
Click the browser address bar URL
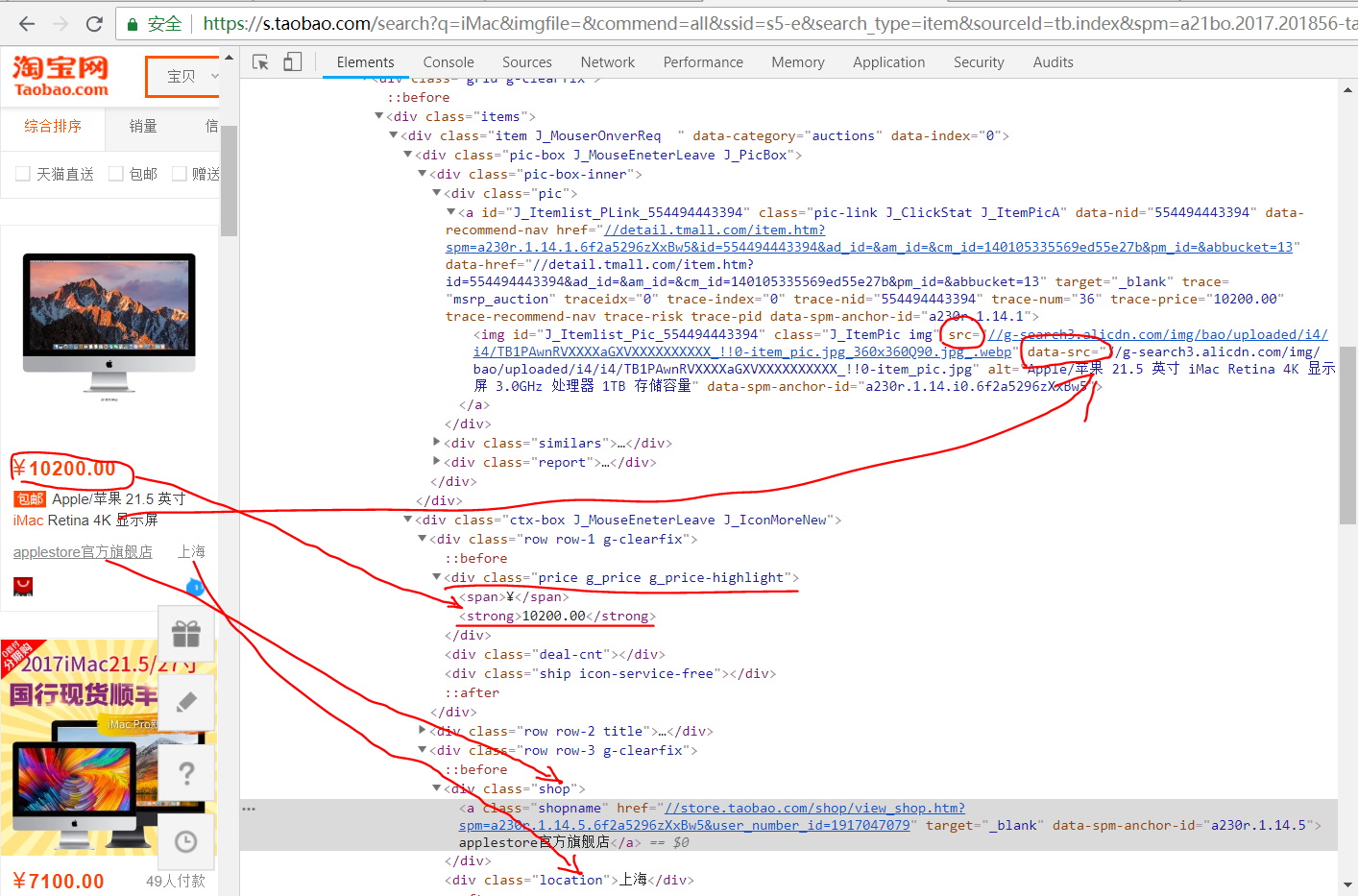coord(780,23)
